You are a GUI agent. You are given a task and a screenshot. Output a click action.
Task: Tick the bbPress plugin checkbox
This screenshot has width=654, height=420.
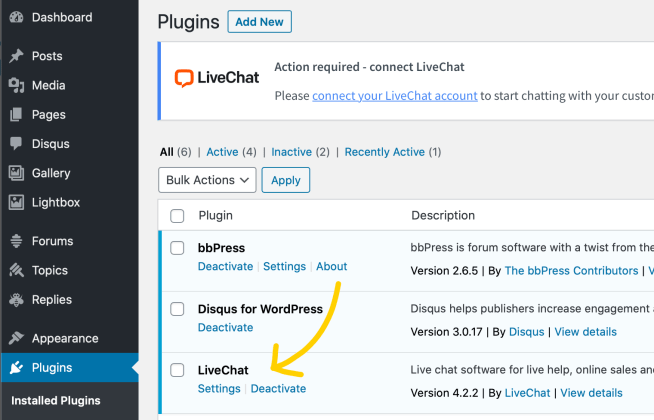[177, 248]
